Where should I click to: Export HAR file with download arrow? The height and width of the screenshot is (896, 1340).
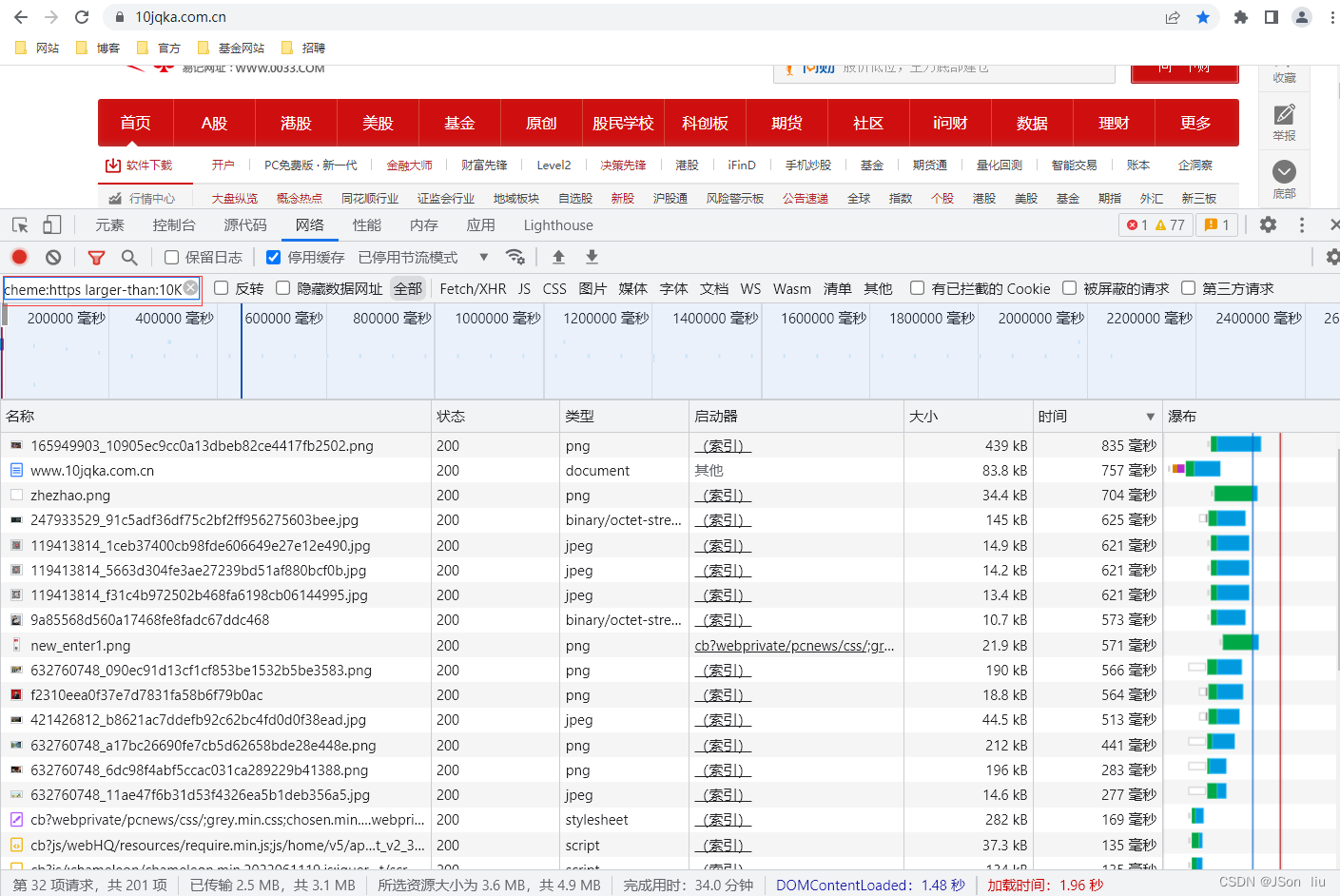(x=592, y=257)
